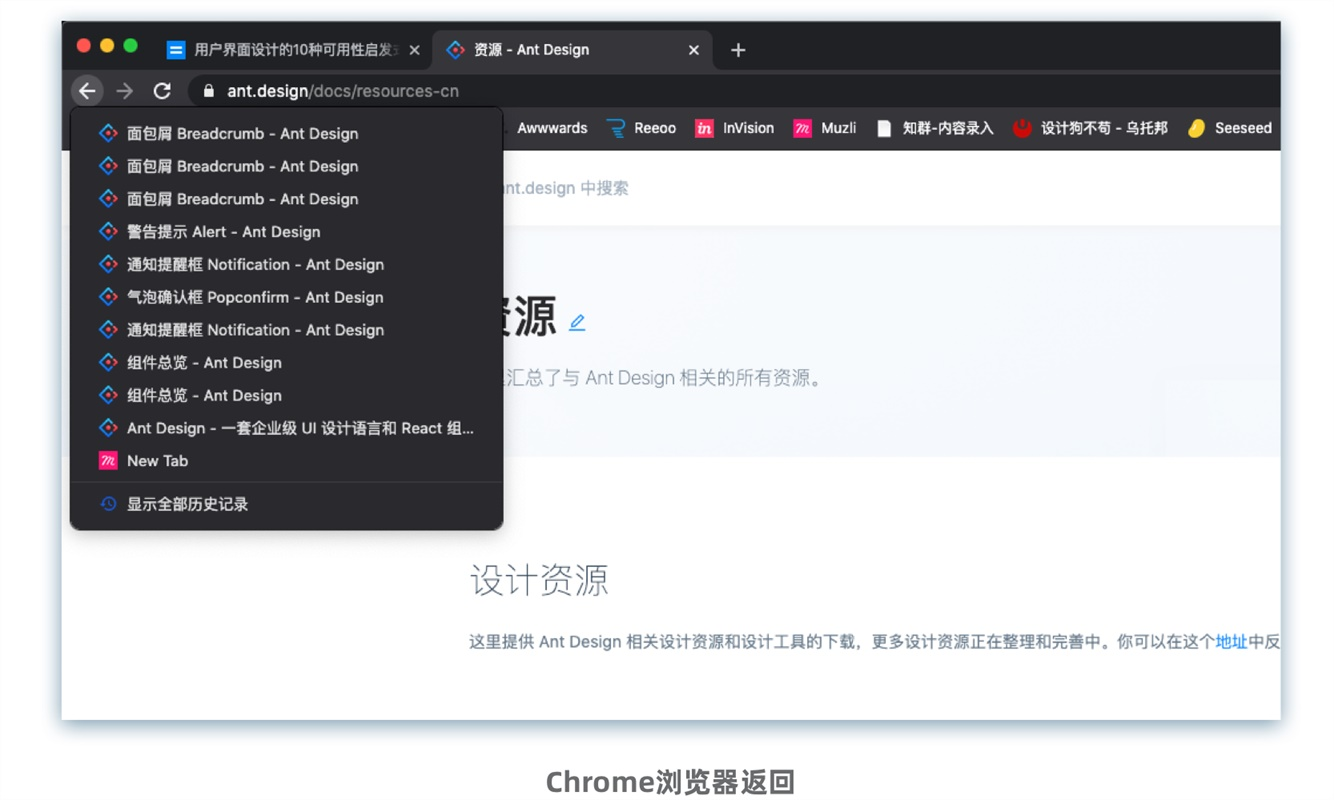Reload the page with the refresh icon

tap(162, 91)
